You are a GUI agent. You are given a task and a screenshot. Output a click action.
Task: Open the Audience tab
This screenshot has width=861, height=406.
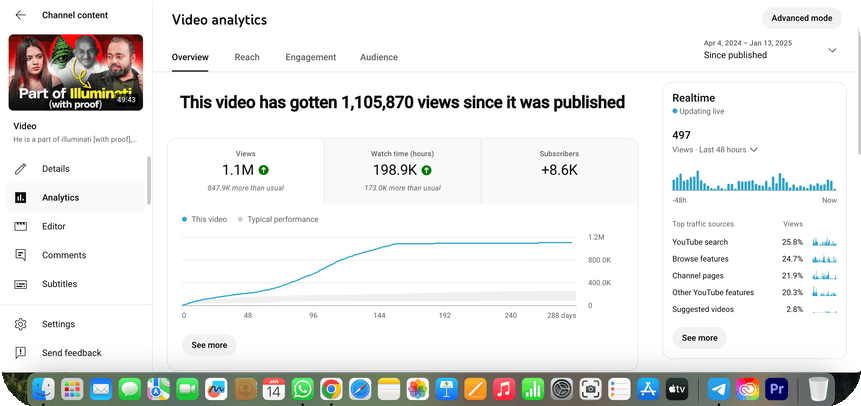click(379, 57)
